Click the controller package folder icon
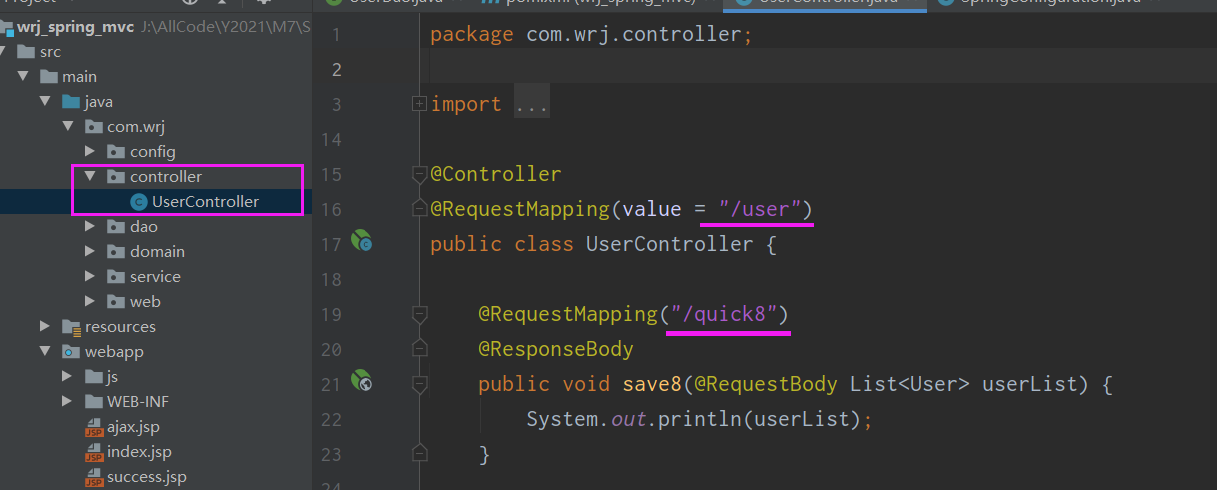 point(116,177)
